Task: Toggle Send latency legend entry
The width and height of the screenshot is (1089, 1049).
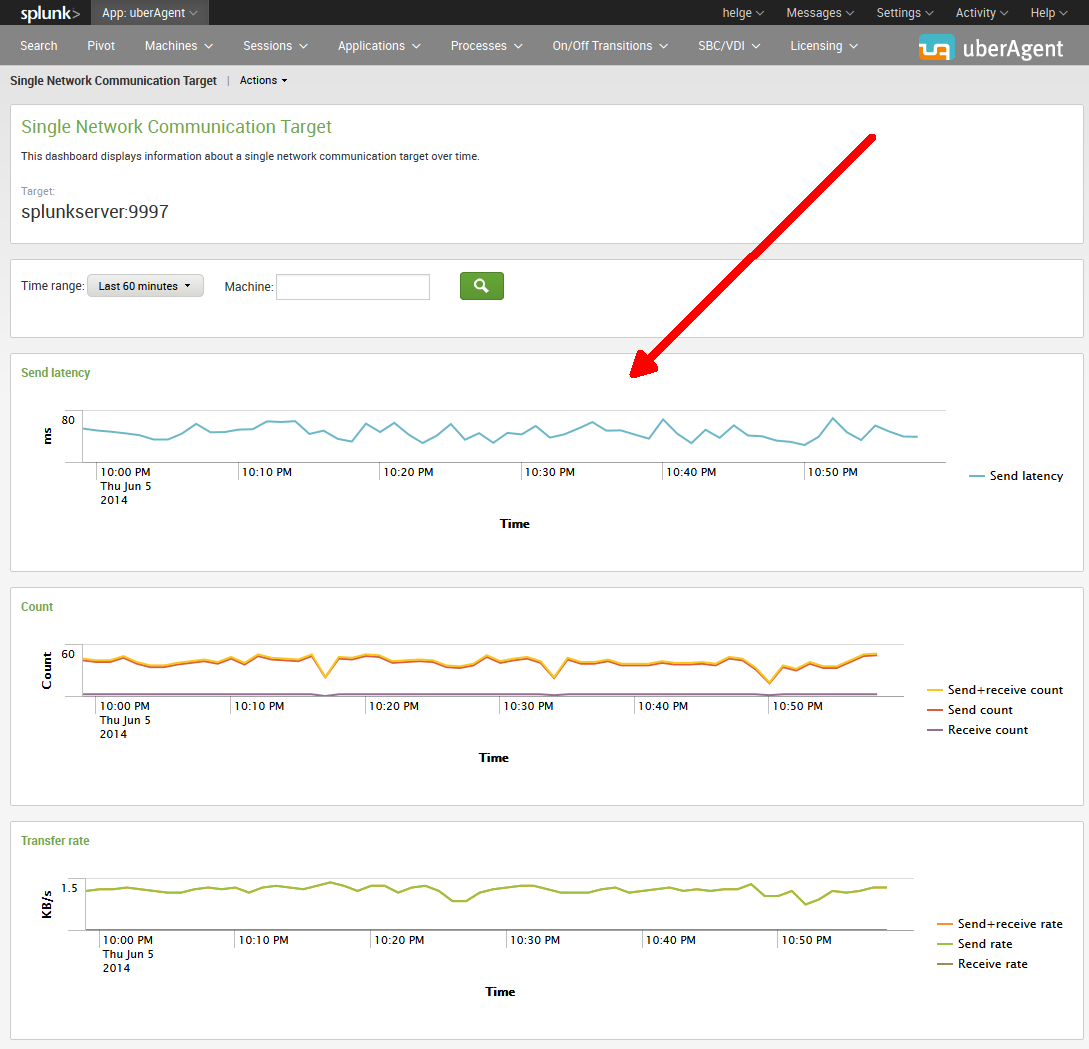Action: pyautogui.click(x=1016, y=476)
